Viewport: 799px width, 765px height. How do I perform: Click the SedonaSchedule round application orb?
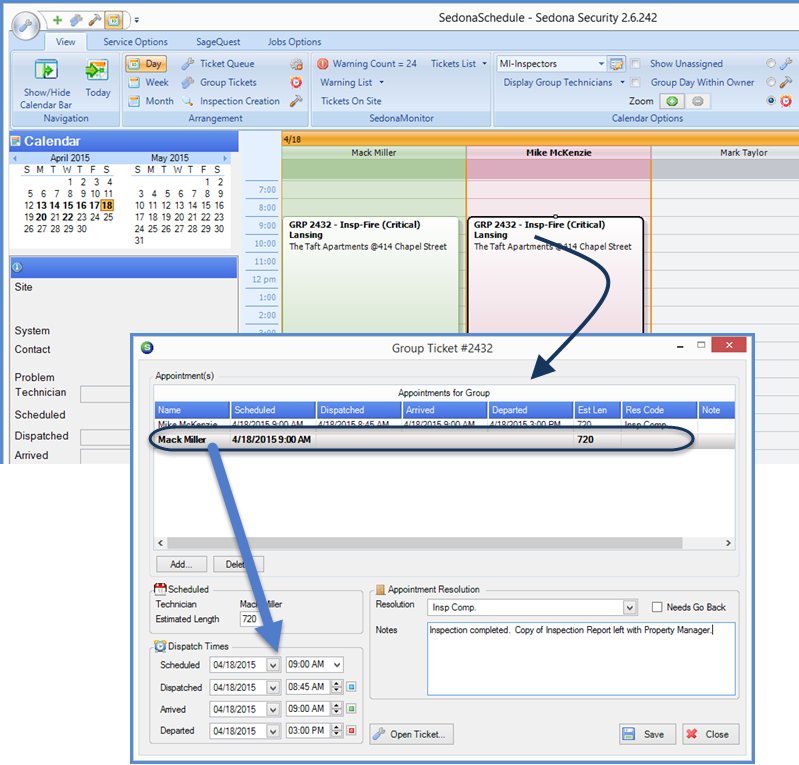[26, 24]
